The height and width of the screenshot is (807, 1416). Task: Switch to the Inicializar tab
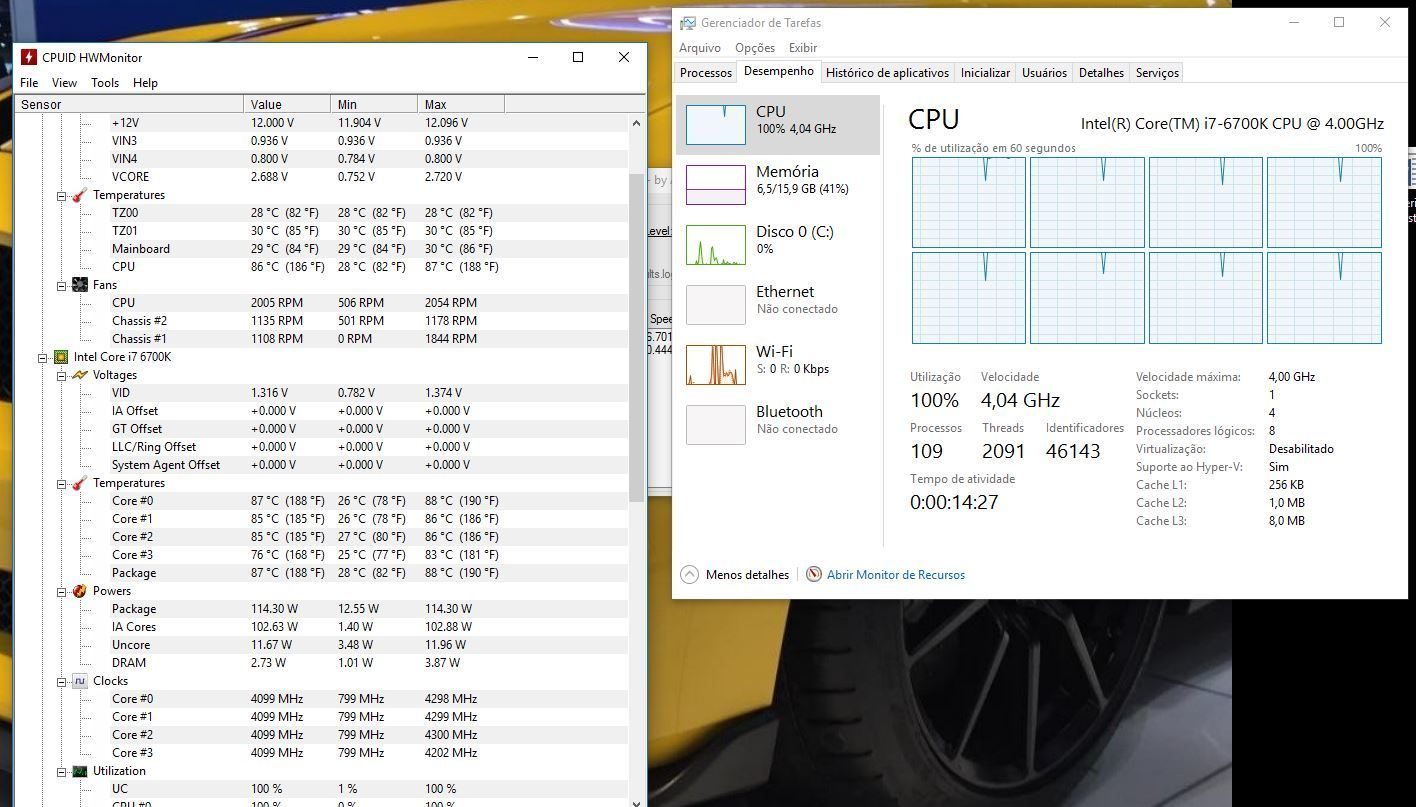(985, 73)
